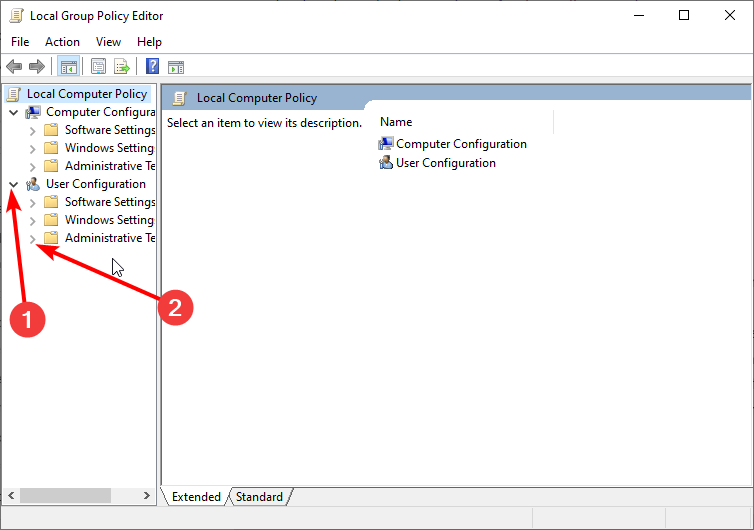Select Computer Configuration text in right pane
754x530 pixels.
tap(461, 144)
